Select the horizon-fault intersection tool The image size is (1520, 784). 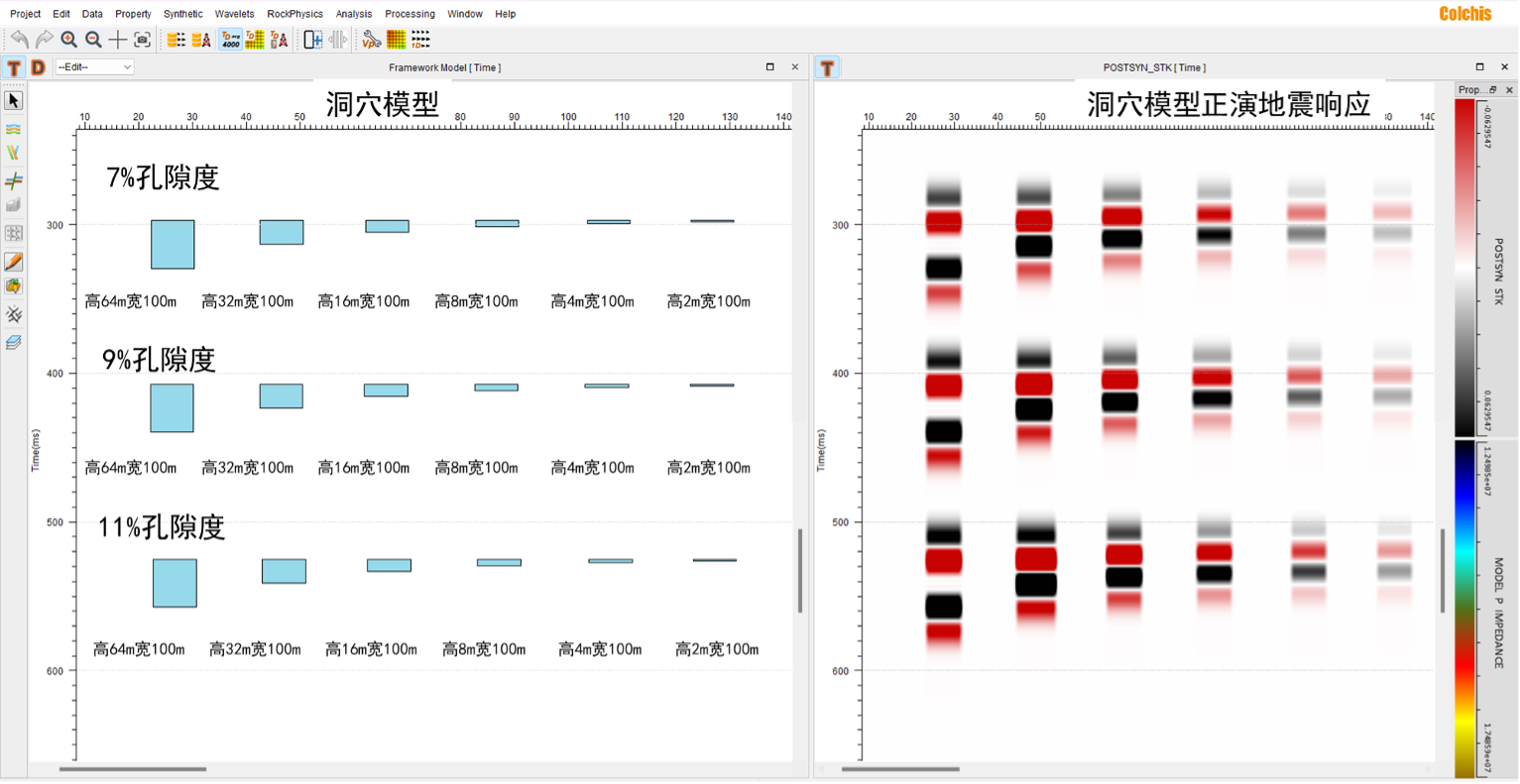pos(14,180)
